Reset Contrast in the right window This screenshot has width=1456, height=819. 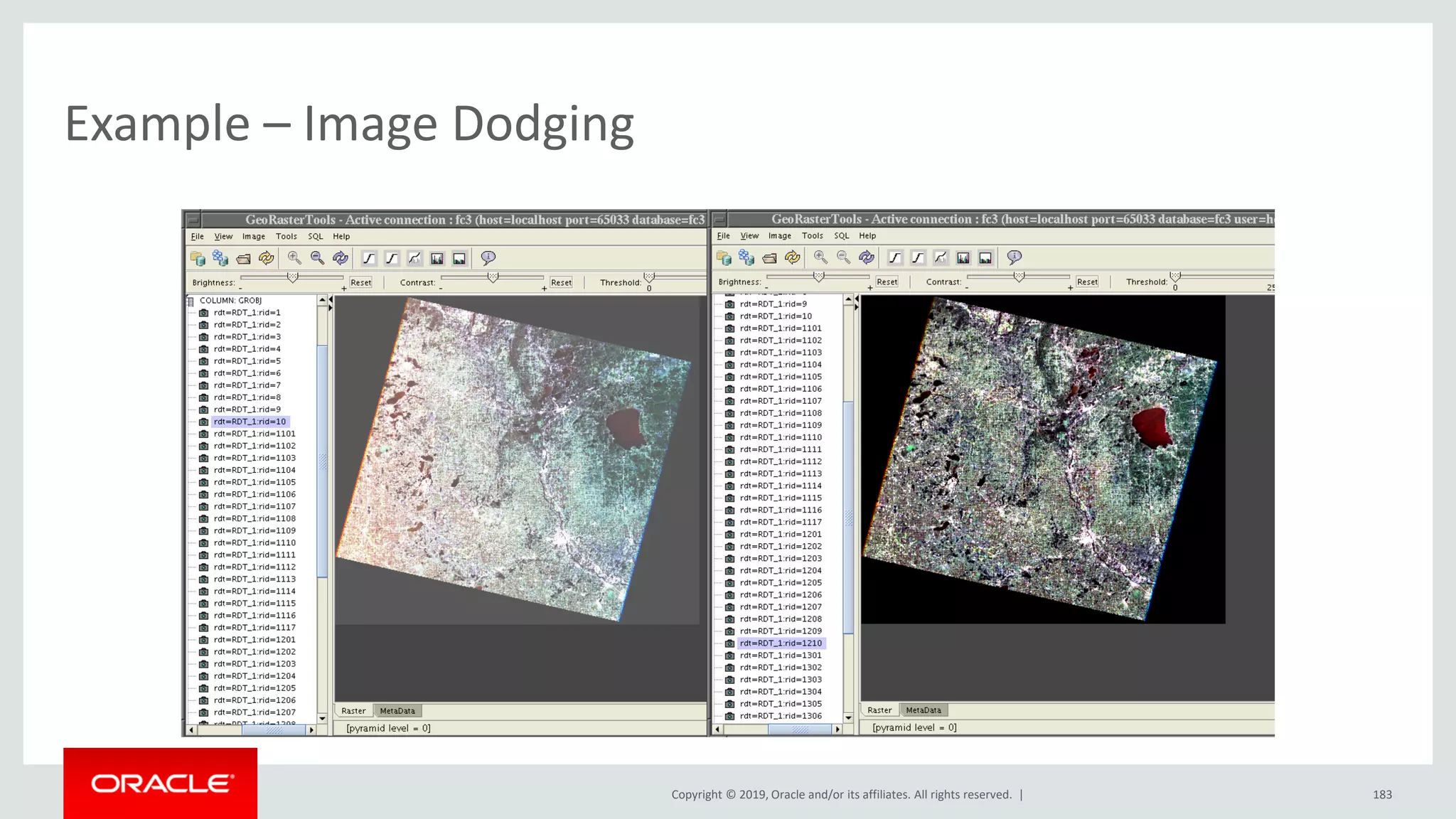click(x=1087, y=282)
